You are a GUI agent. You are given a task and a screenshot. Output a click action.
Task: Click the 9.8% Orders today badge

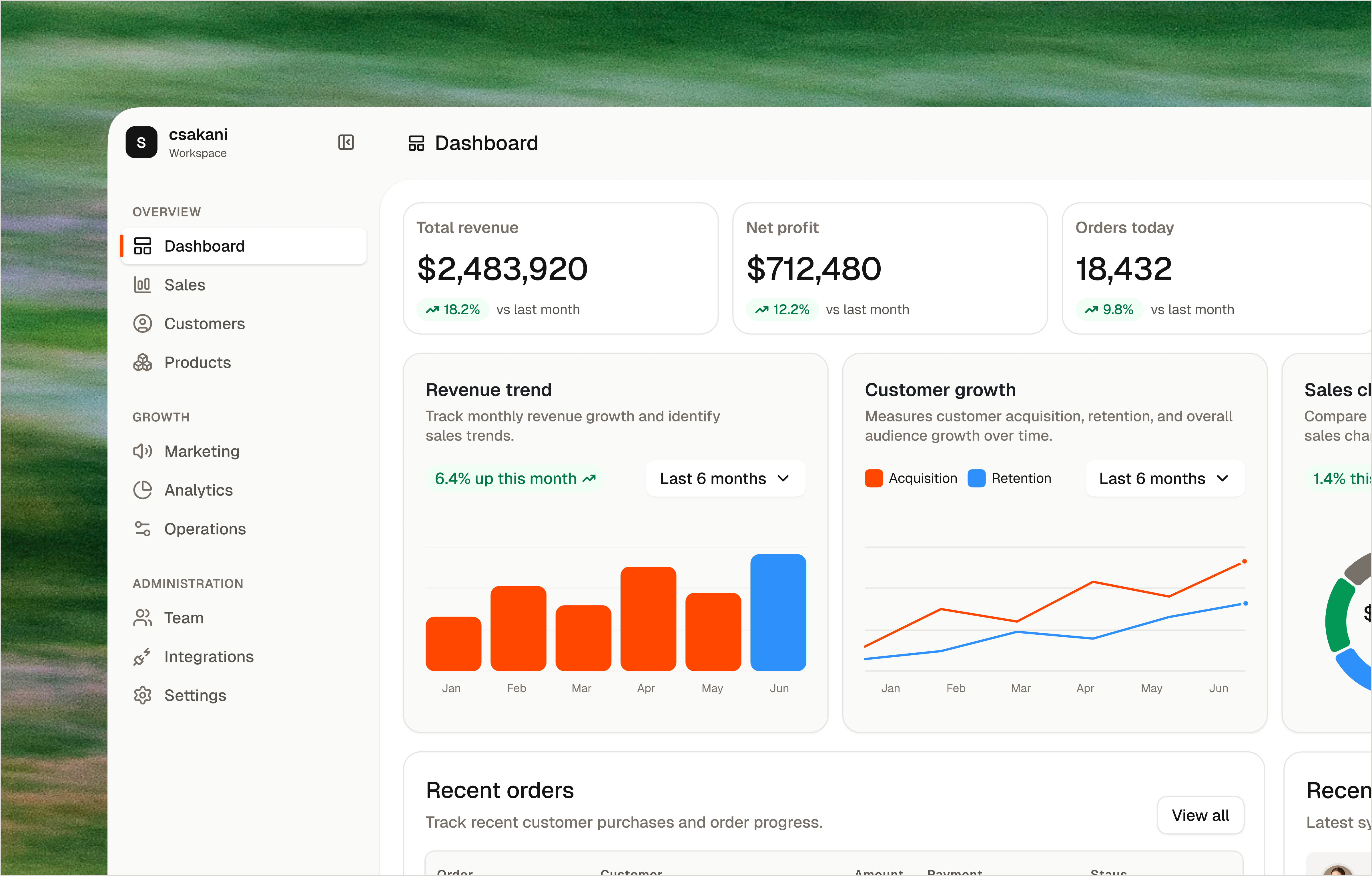pyautogui.click(x=1109, y=309)
